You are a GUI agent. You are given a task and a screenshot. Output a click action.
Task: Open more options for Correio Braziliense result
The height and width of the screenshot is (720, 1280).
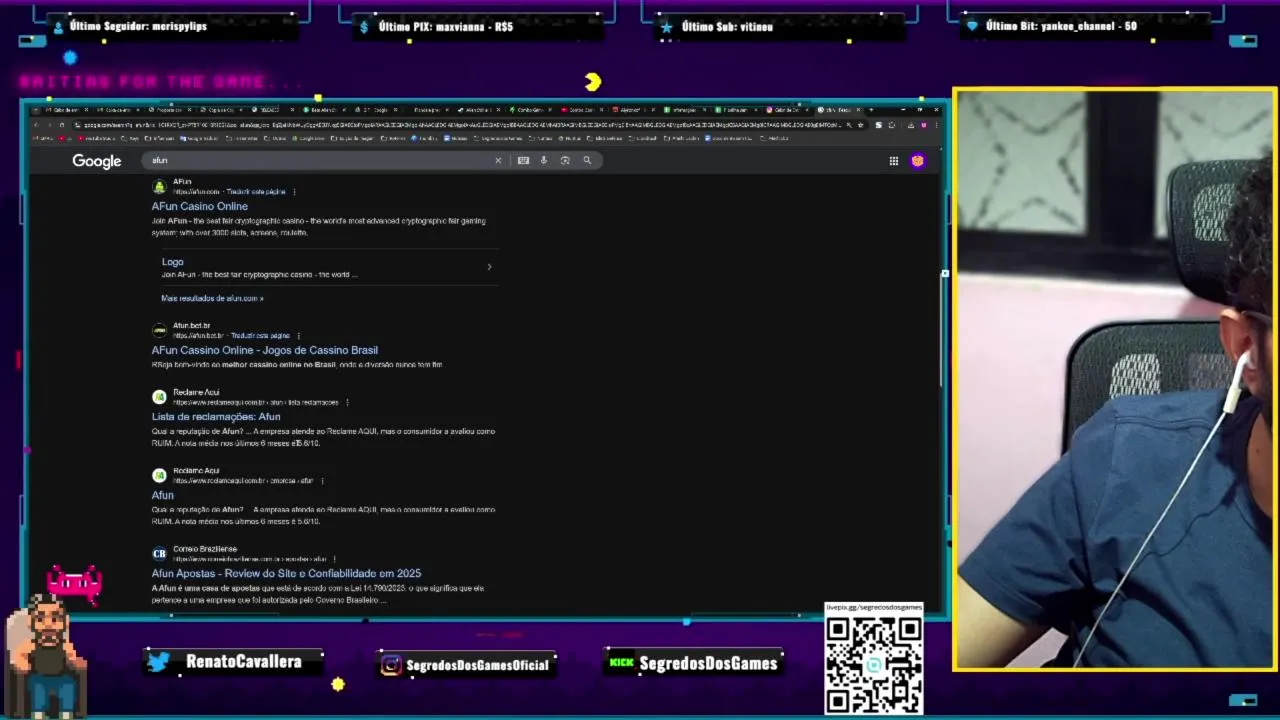click(x=335, y=559)
